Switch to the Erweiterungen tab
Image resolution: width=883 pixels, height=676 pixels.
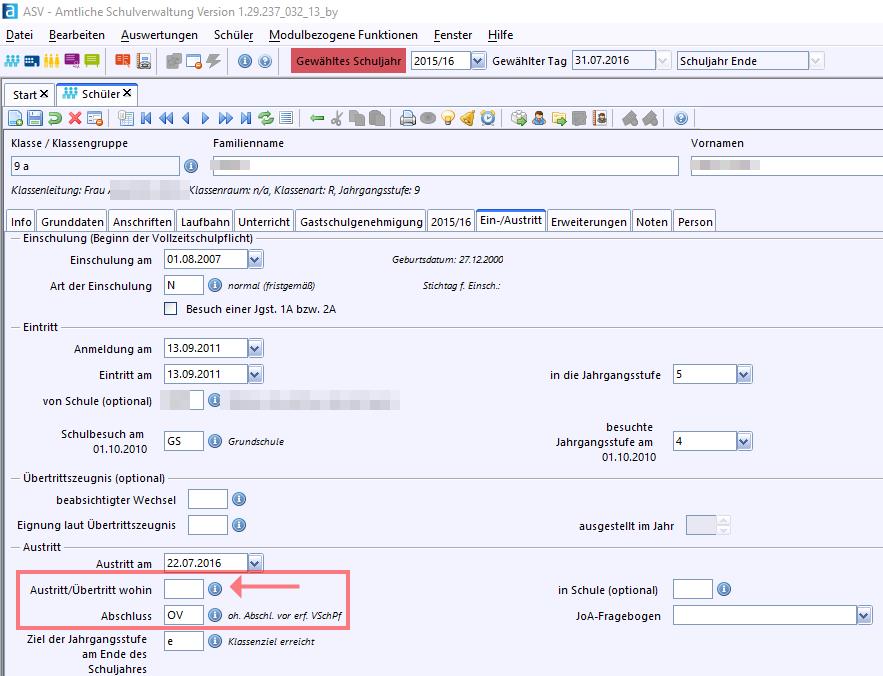pos(588,222)
